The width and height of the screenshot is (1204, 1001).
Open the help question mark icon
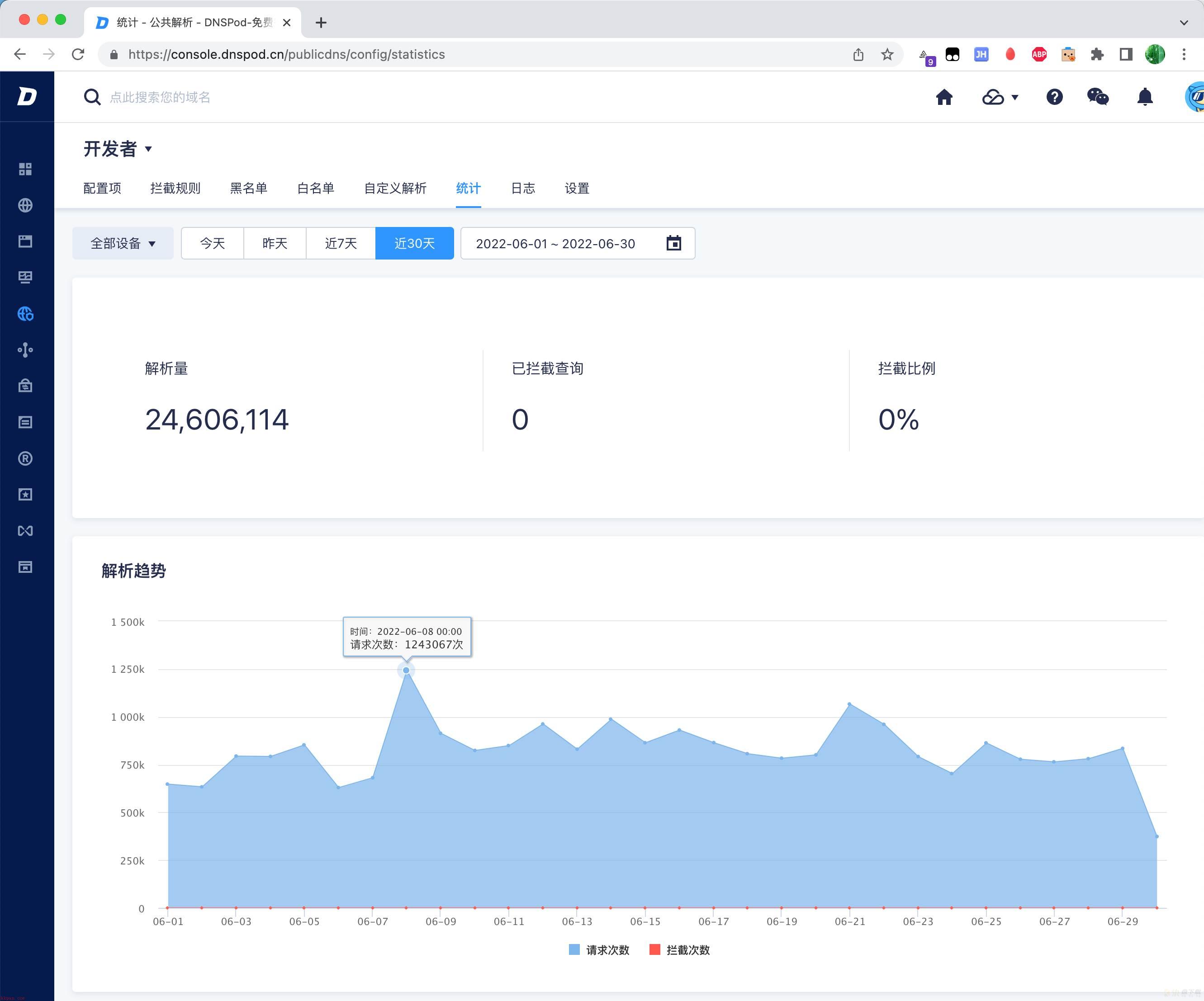coord(1054,97)
